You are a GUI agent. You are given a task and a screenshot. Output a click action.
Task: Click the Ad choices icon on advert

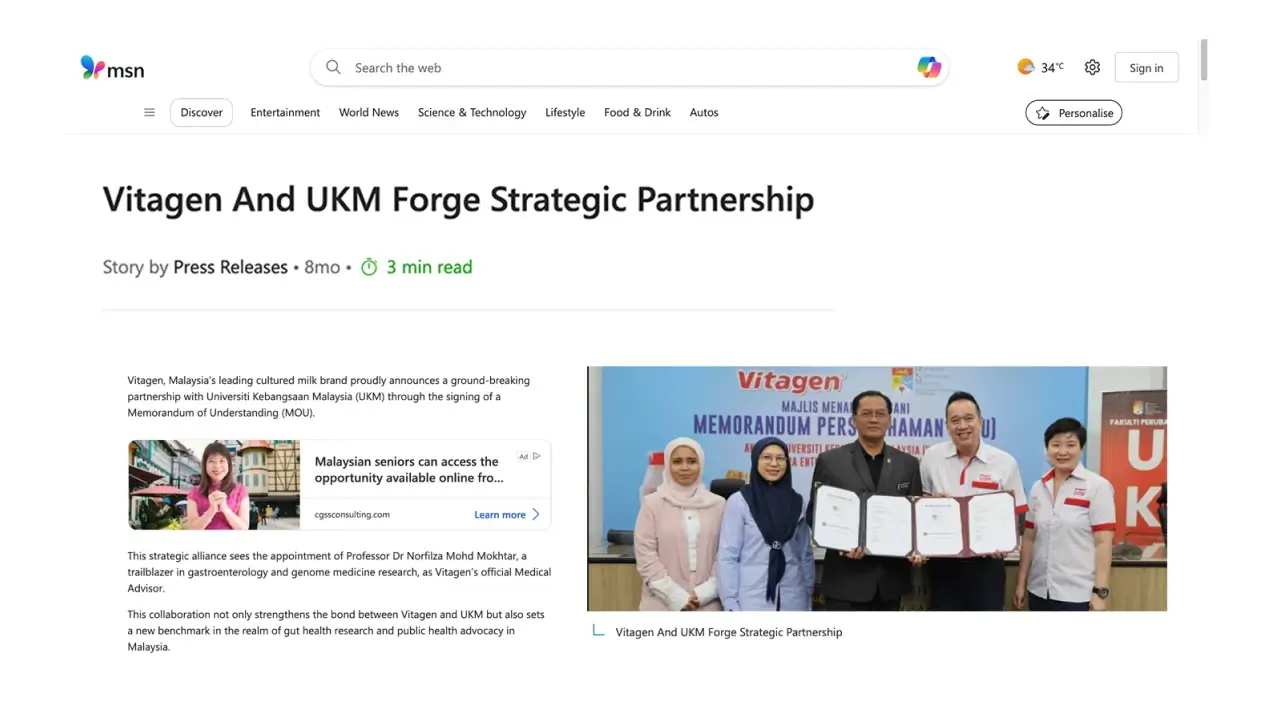tap(537, 456)
